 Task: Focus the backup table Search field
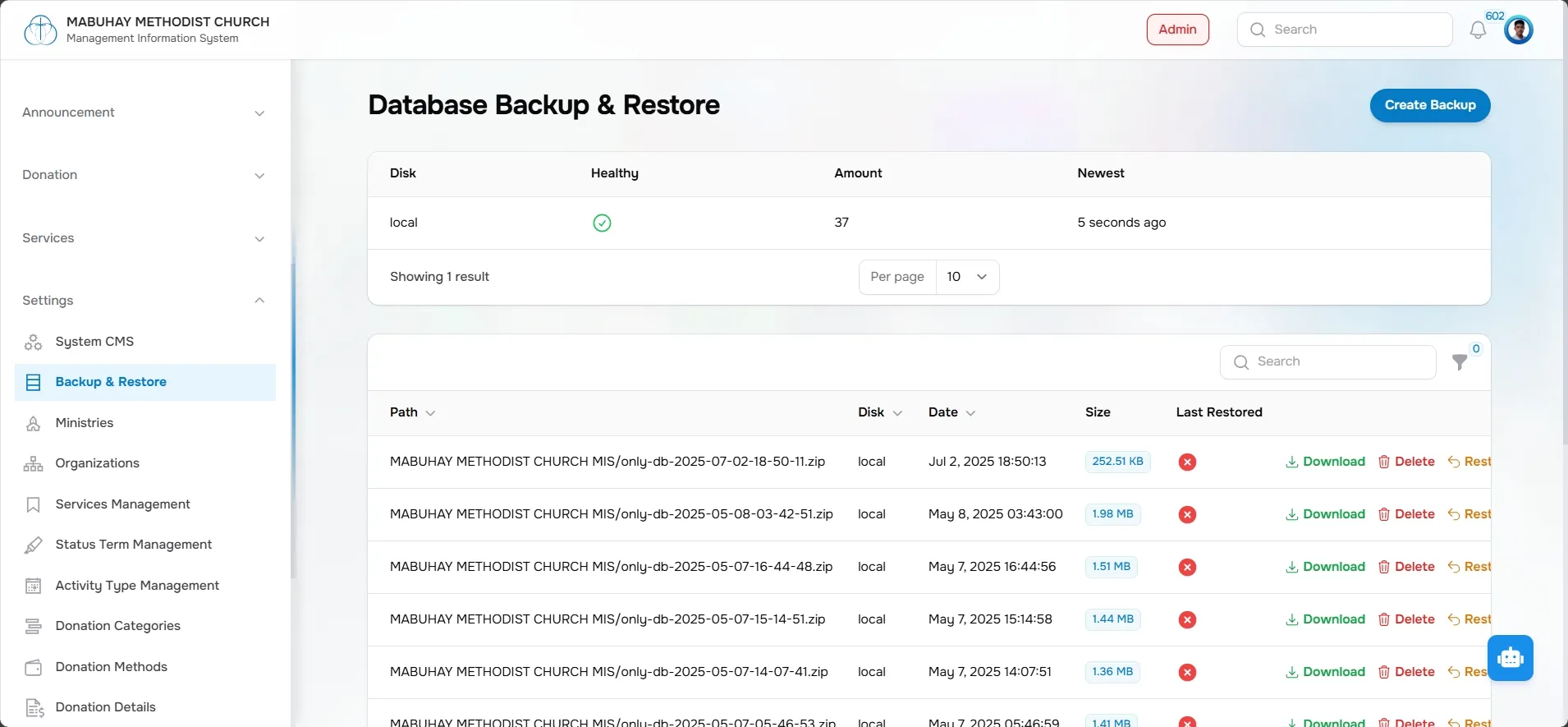[1328, 361]
